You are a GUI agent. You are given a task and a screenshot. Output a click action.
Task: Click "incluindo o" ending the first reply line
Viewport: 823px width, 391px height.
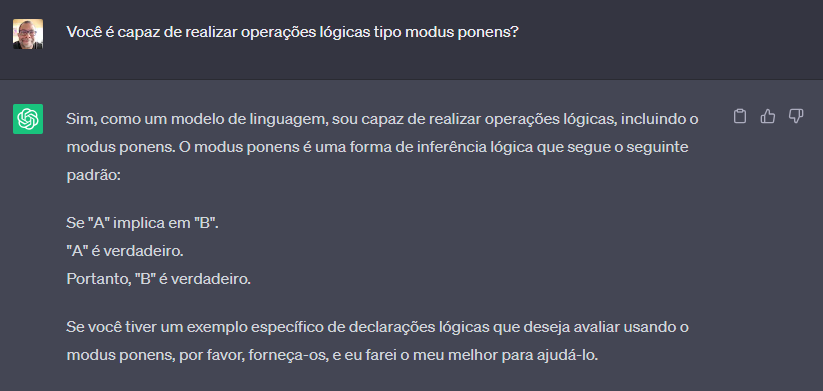[660, 120]
